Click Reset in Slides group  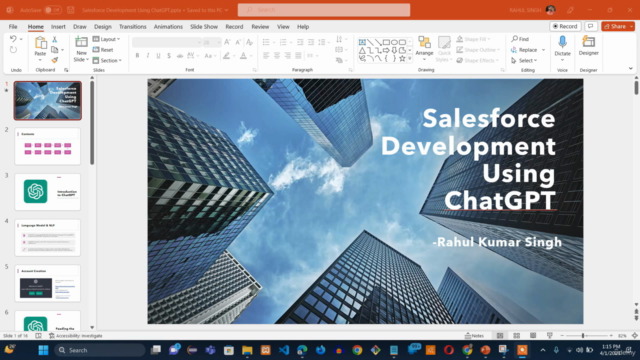(103, 50)
